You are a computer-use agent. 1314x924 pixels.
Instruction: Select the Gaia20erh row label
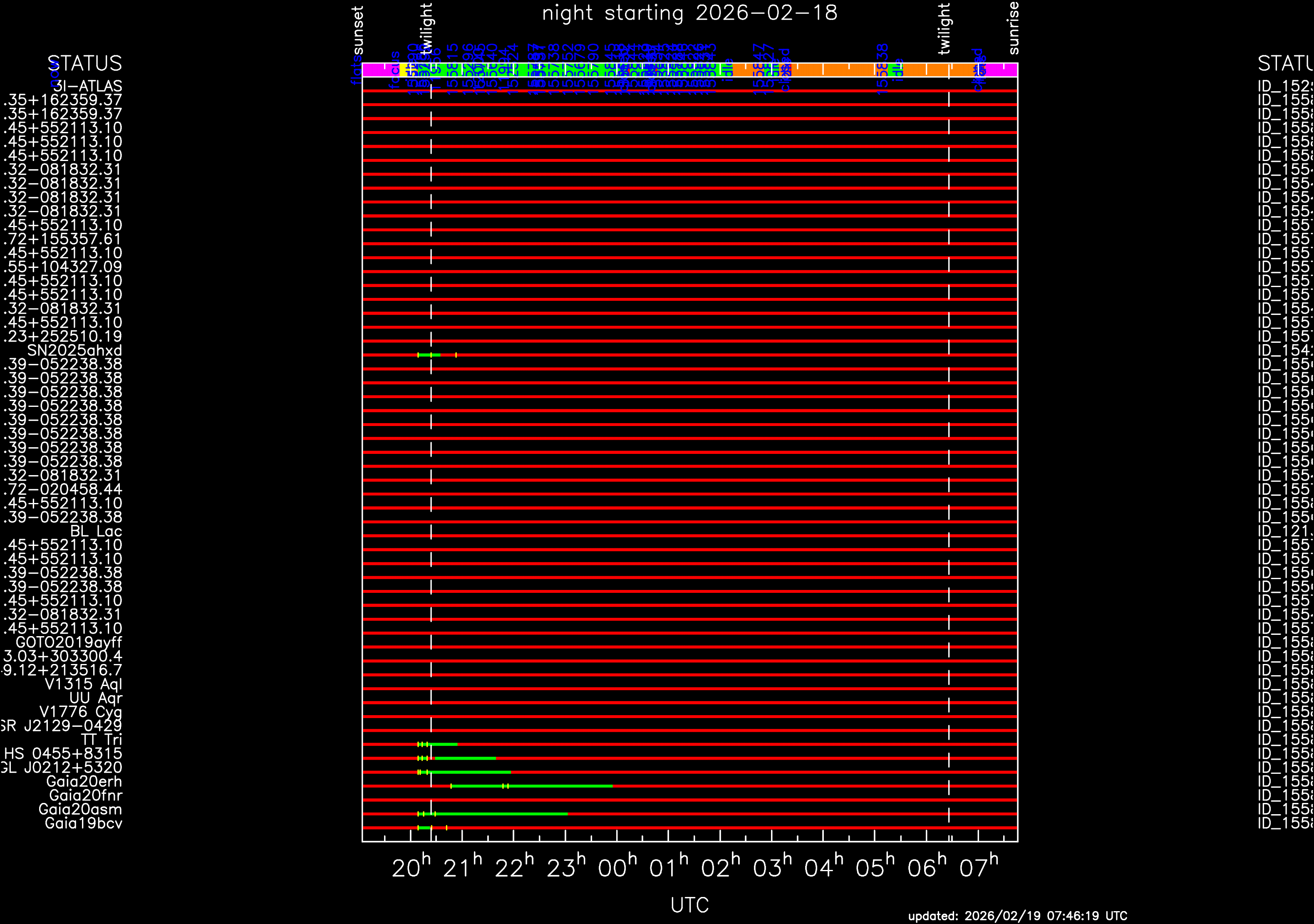tap(84, 782)
